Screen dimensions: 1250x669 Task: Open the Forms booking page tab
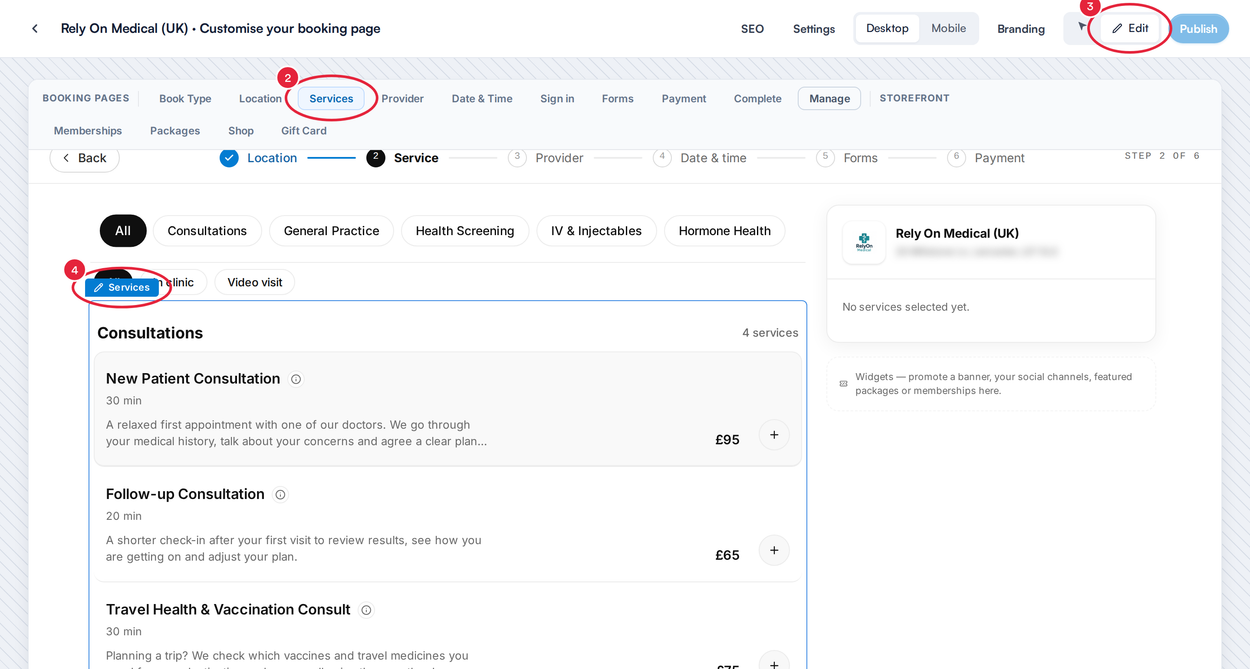617,98
